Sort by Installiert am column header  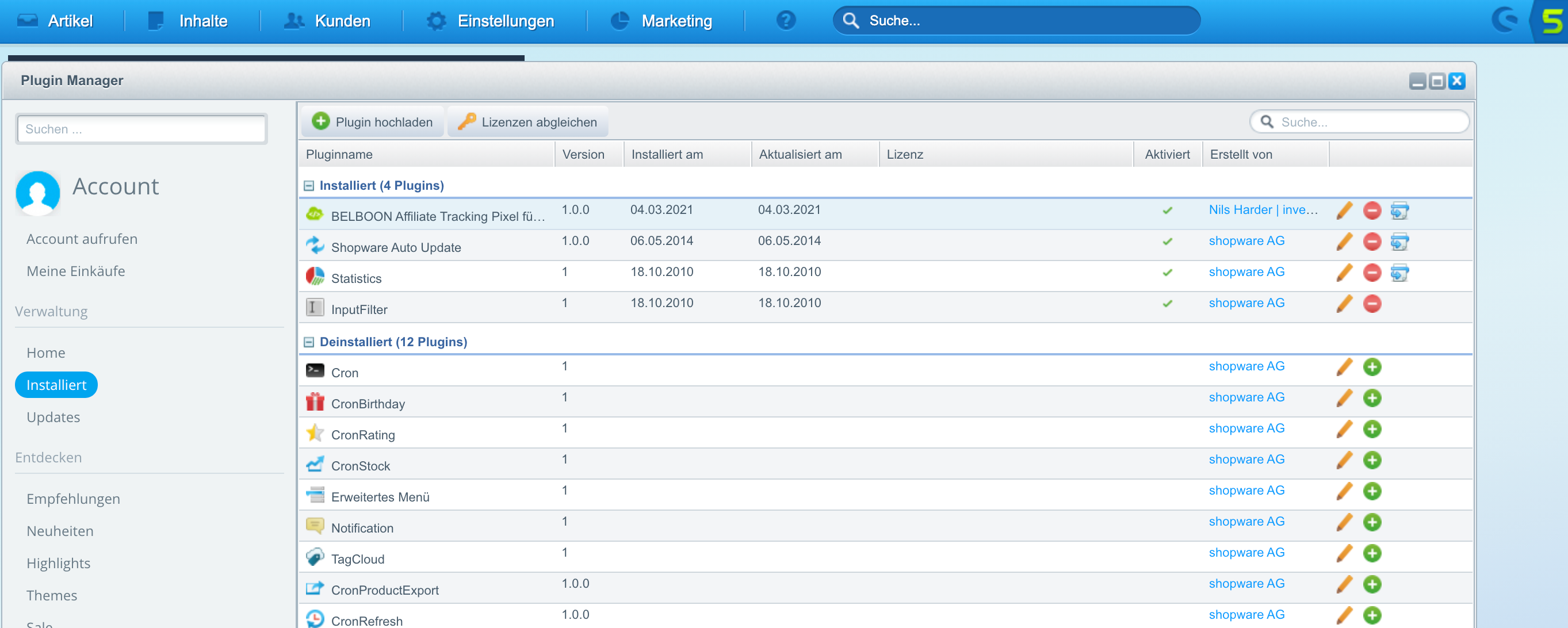[x=688, y=155]
